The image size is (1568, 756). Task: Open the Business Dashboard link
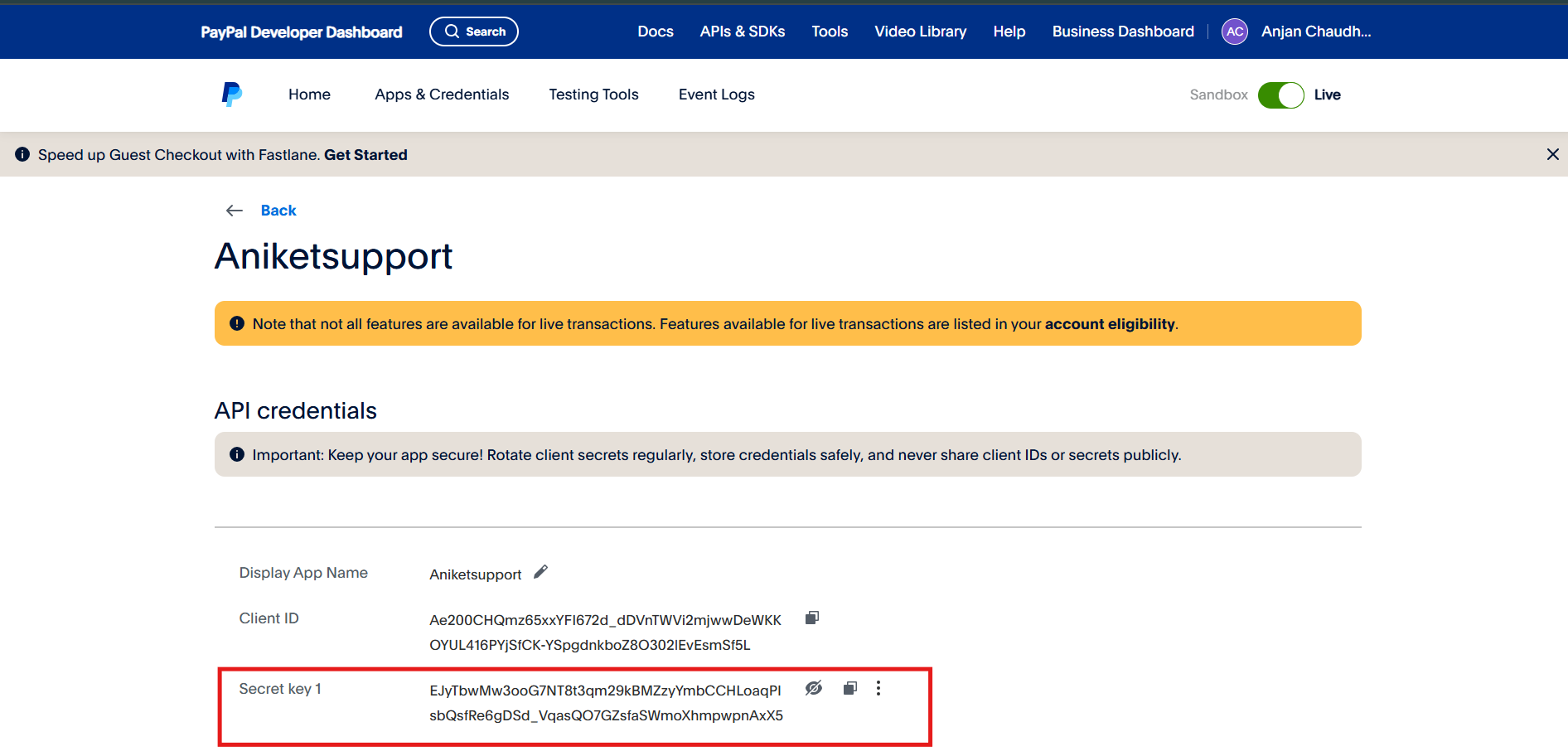[1123, 31]
